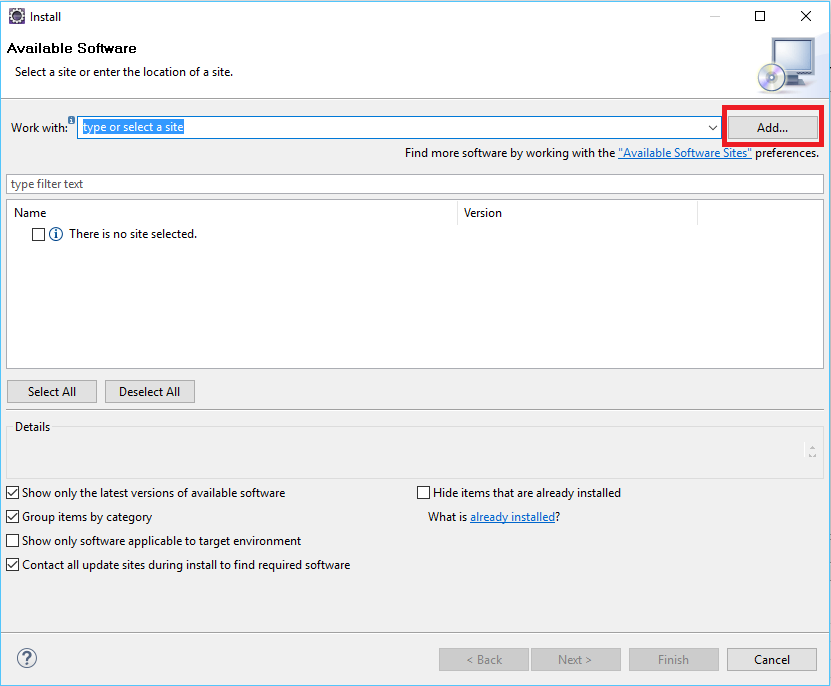
Task: Disable 'Show only the latest versions' checkbox
Action: (12, 493)
